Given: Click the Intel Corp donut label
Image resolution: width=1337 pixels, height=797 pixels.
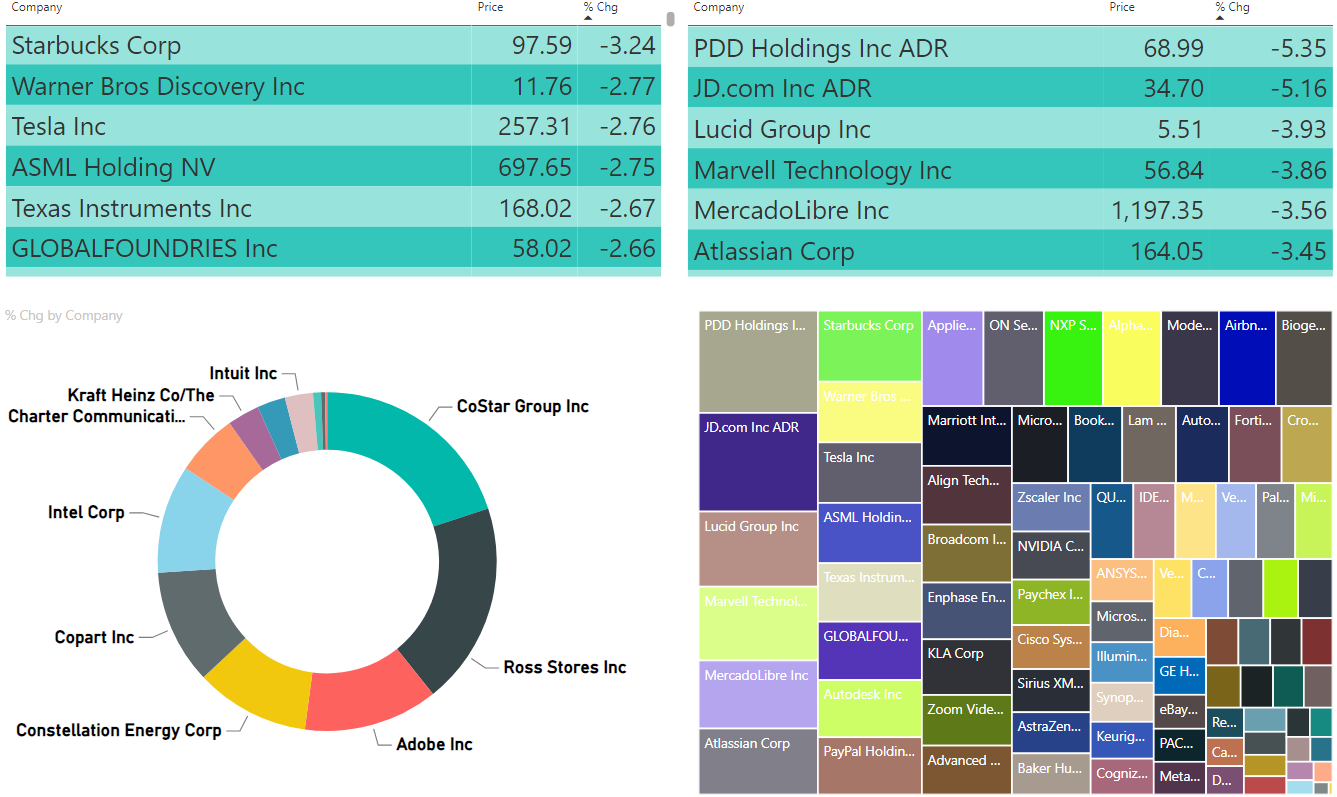Looking at the screenshot, I should [x=86, y=512].
